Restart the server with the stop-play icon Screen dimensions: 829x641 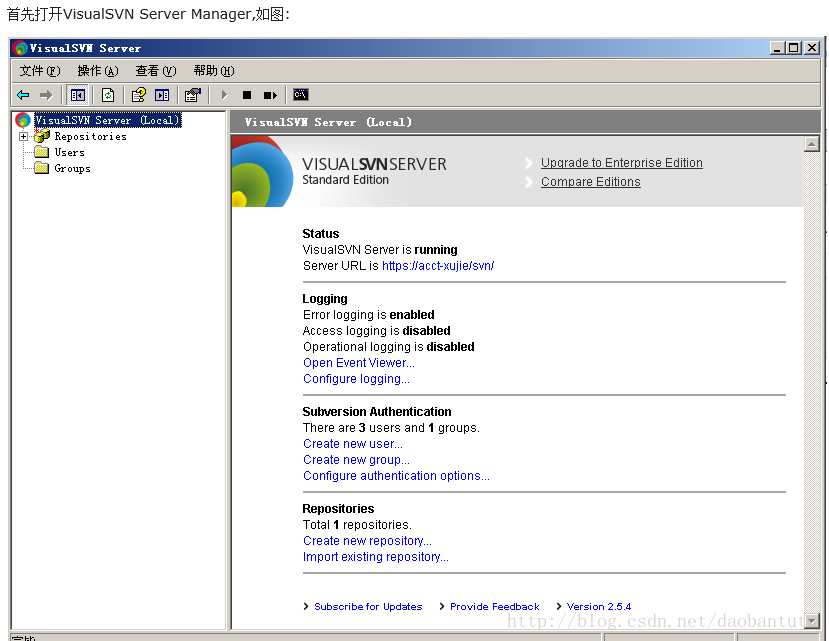[x=270, y=95]
